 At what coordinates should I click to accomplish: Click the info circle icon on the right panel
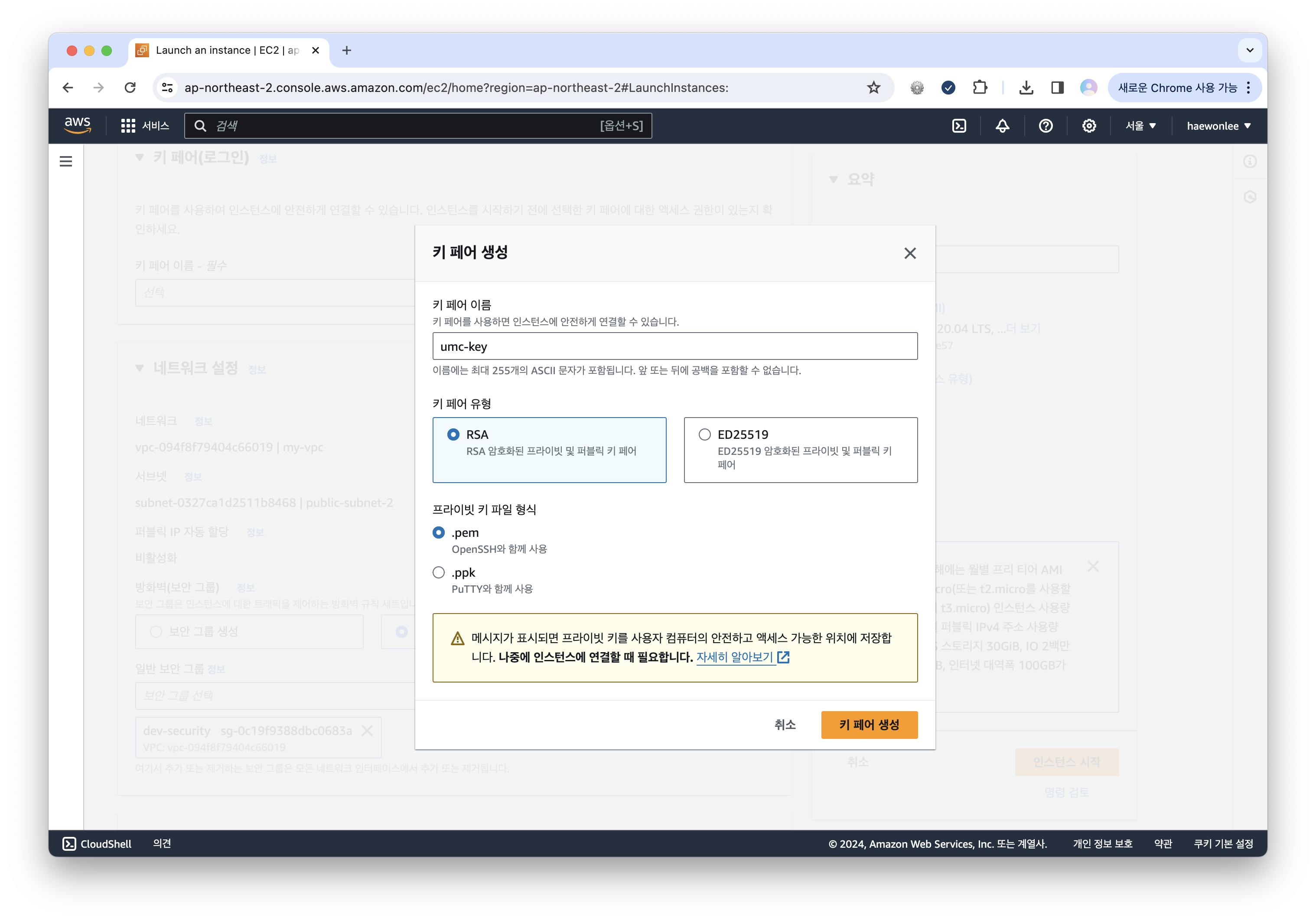1250,161
